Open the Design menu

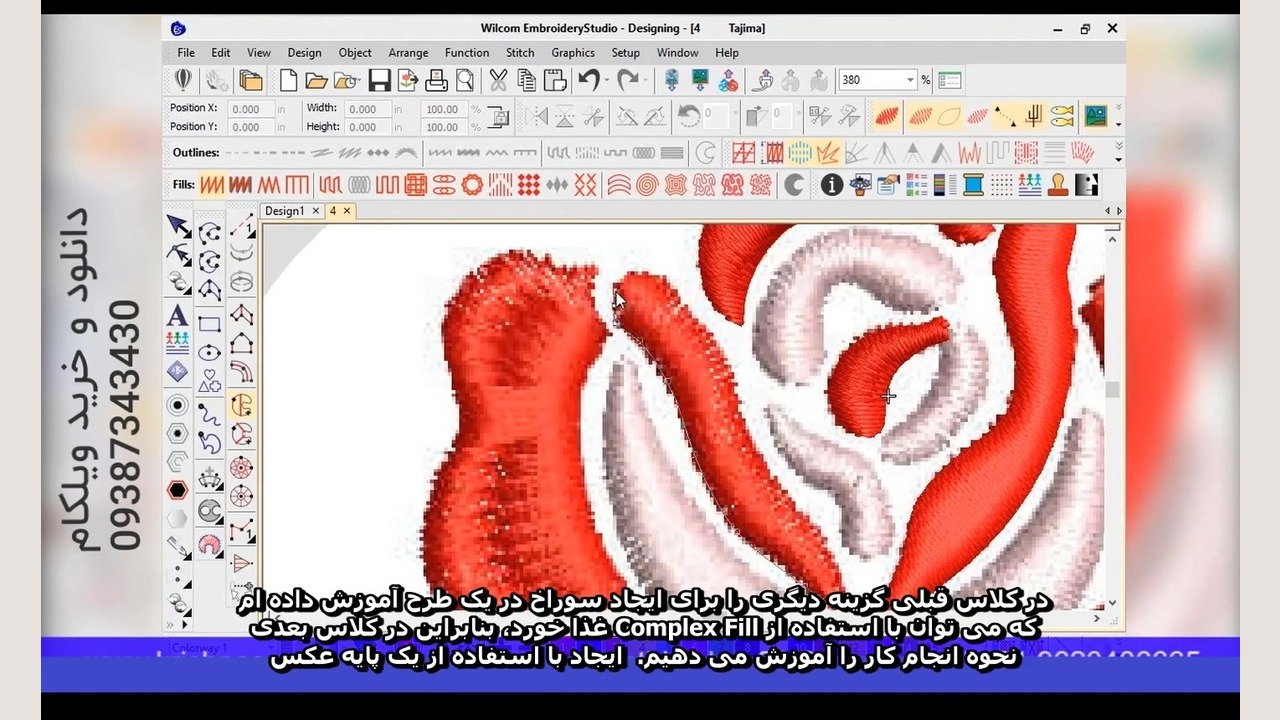(x=304, y=53)
